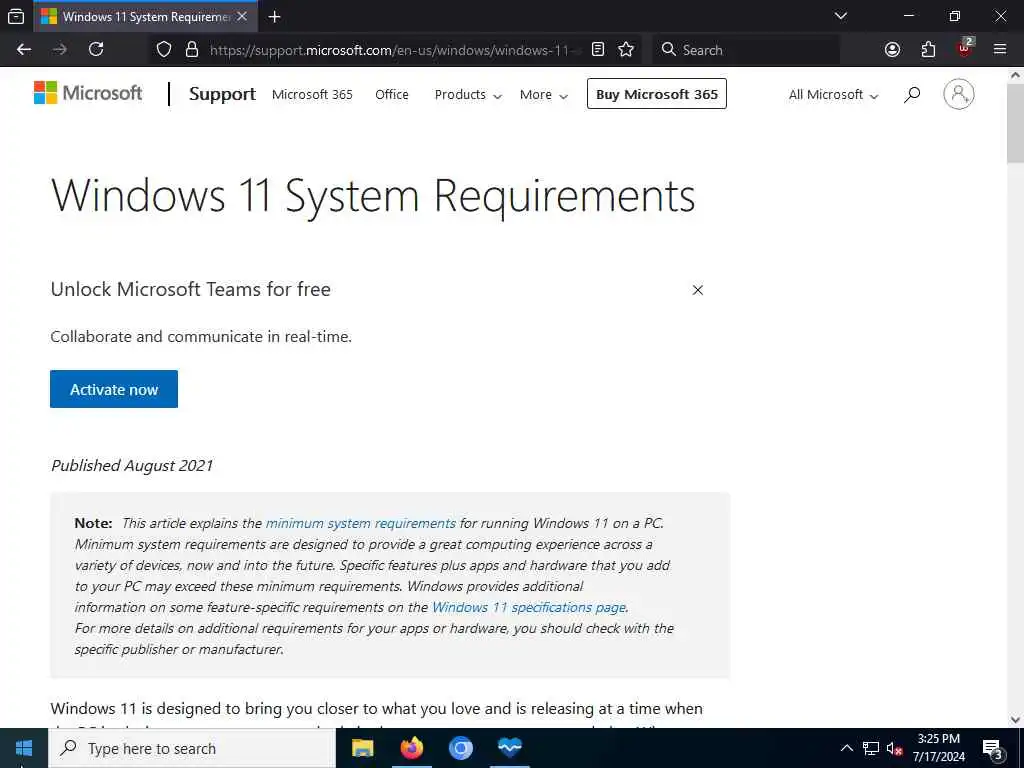Open the Firefox hamburger menu

click(1000, 50)
